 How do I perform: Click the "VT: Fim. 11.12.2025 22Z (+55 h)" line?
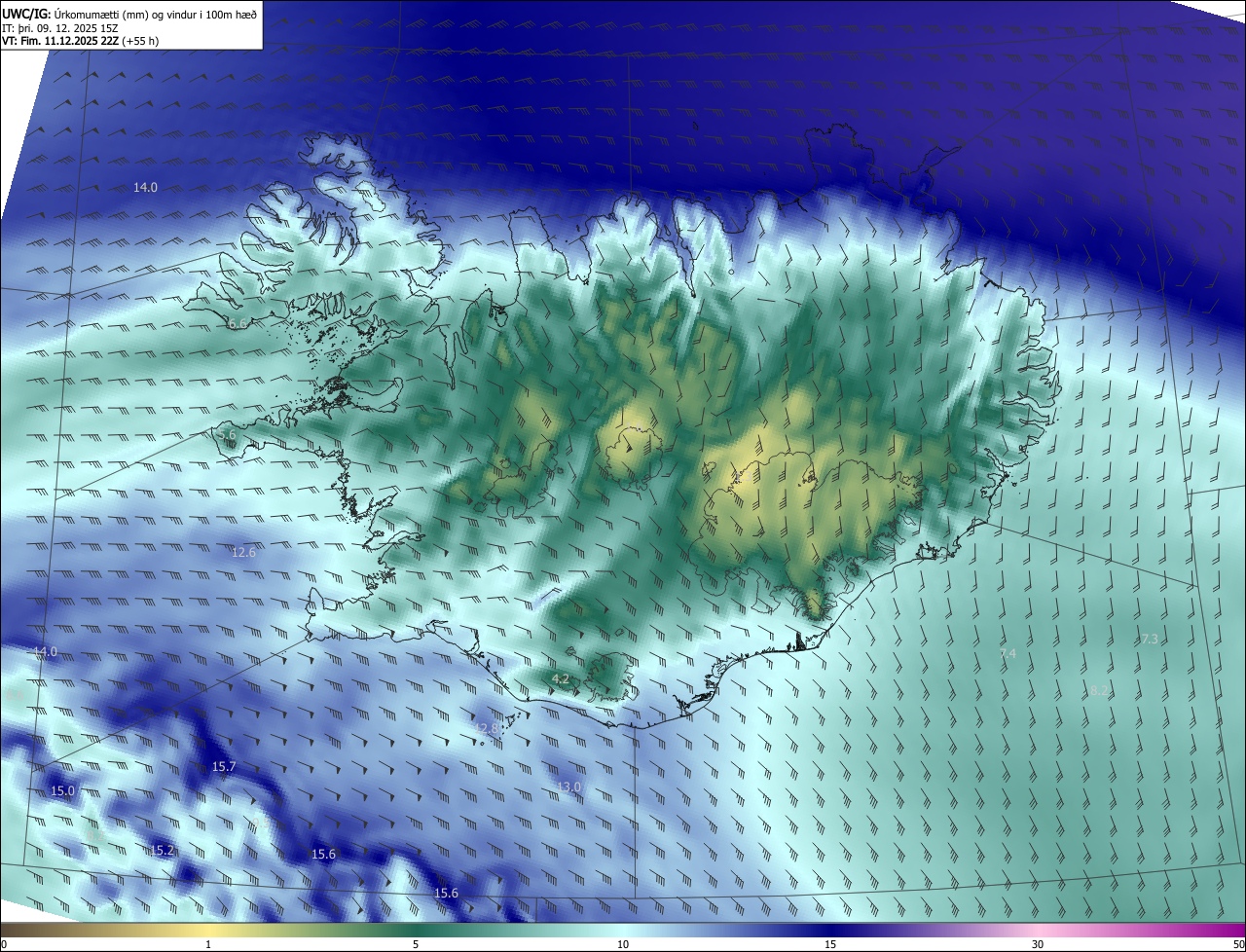click(81, 41)
